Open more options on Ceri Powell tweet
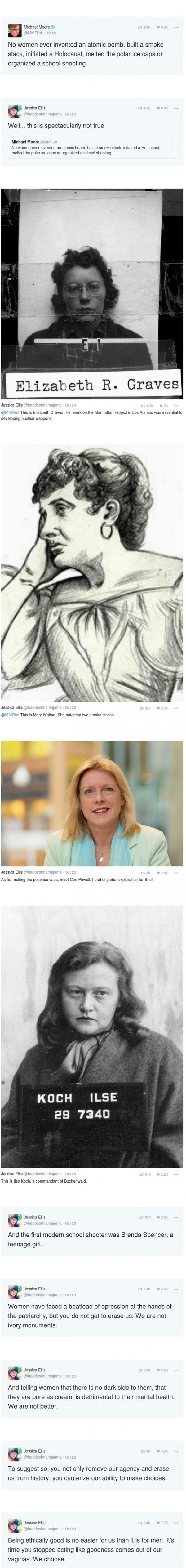Viewport: 186px width, 1568px height. click(x=176, y=872)
